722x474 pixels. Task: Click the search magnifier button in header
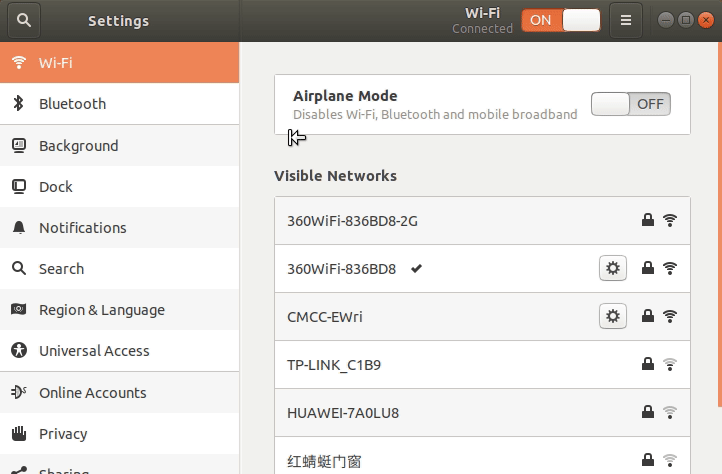click(x=23, y=20)
